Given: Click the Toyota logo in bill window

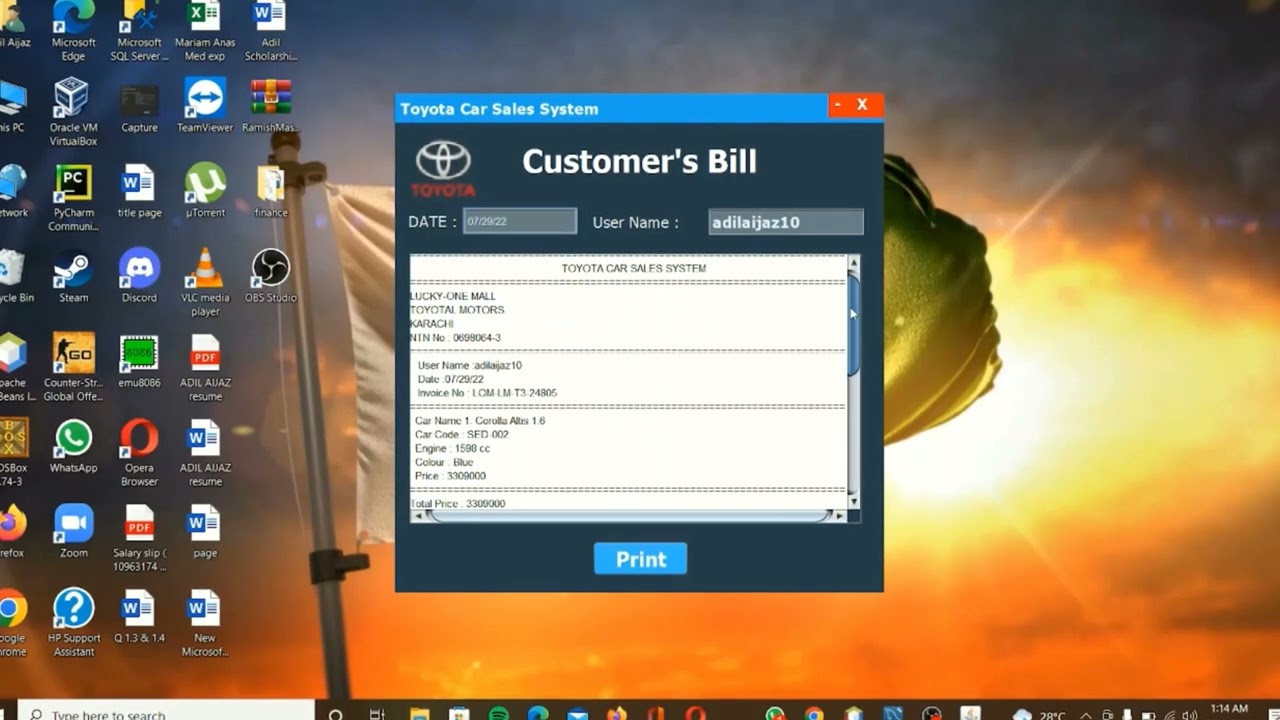Looking at the screenshot, I should coord(443,168).
